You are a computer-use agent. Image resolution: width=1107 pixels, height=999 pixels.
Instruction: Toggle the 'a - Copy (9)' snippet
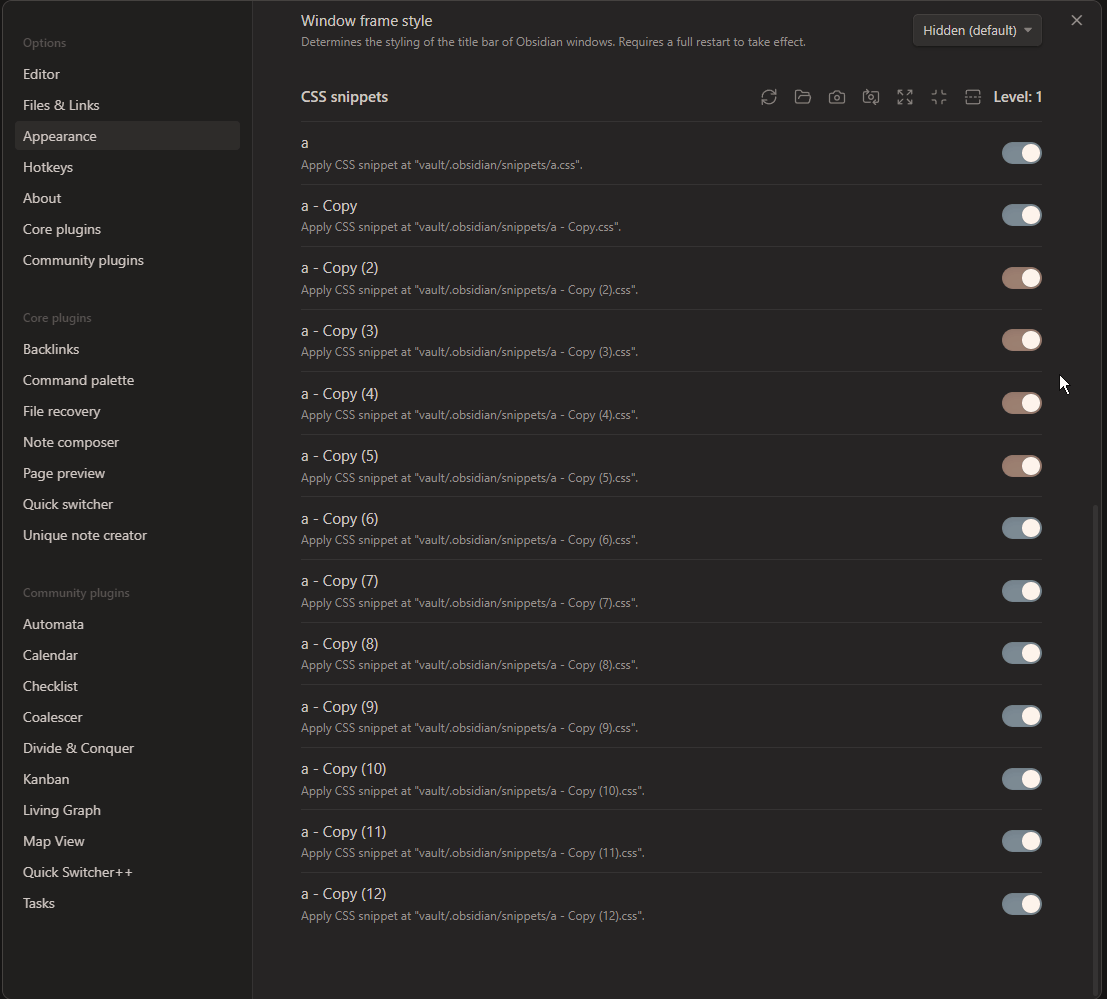1022,716
